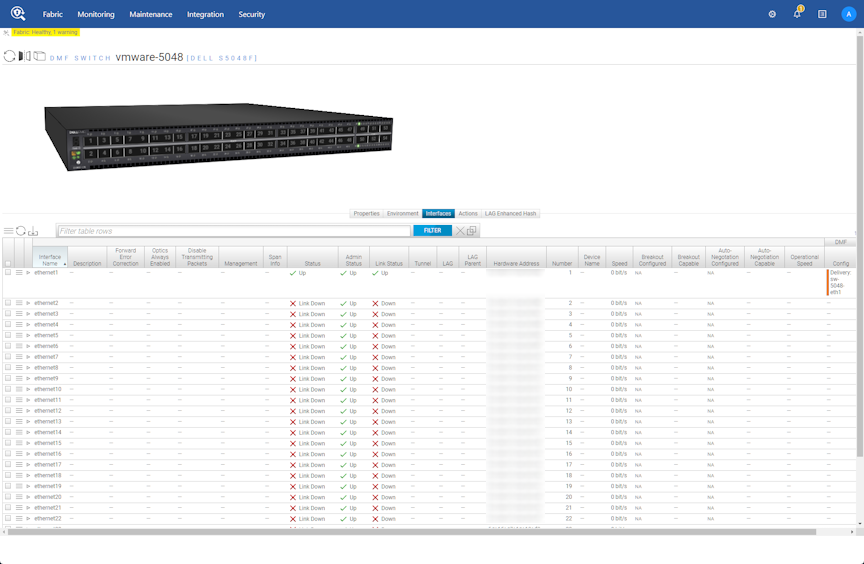
Task: Click the horizontal scrollbar under the table
Action: (x=412, y=532)
